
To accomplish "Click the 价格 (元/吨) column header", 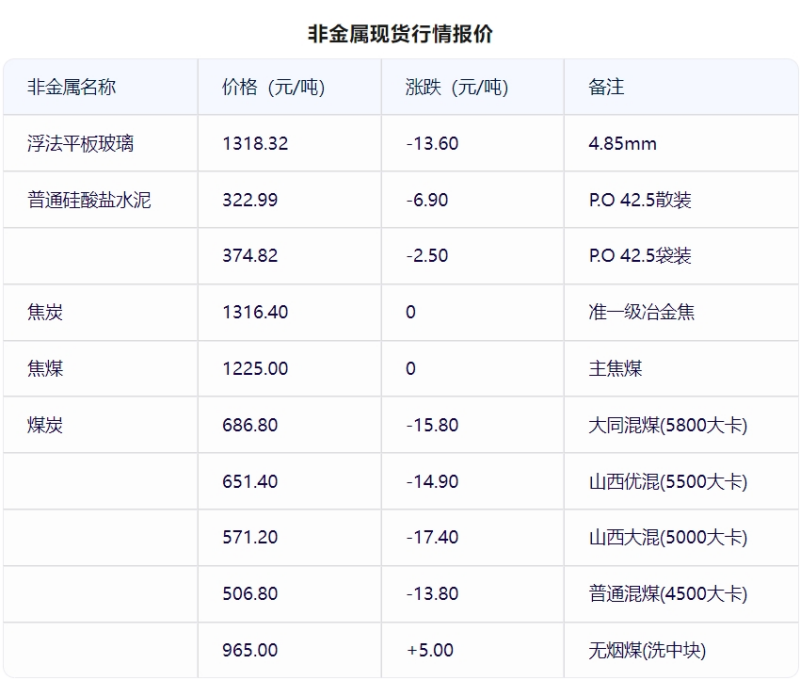I will [x=273, y=87].
